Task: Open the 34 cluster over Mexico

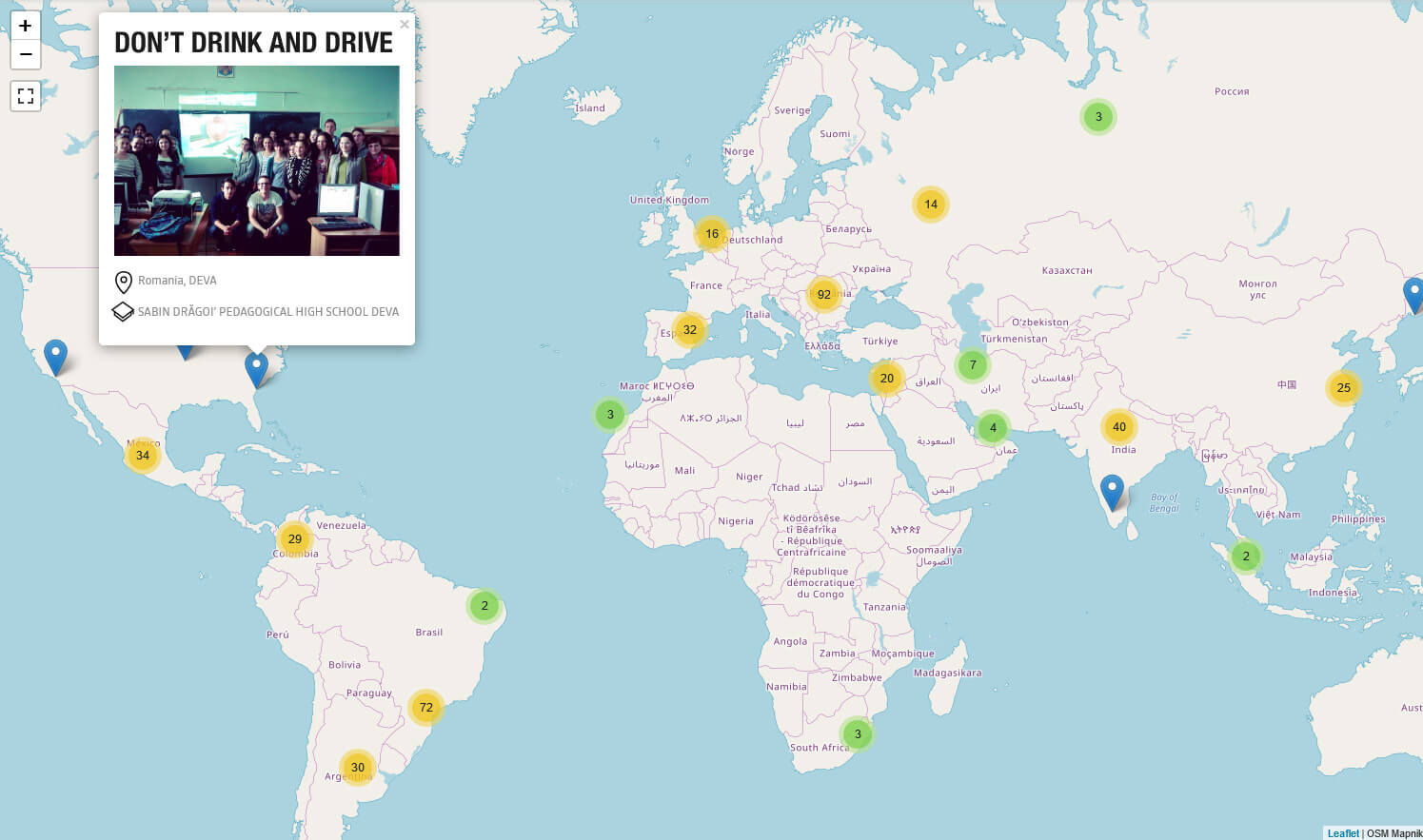Action: (142, 456)
